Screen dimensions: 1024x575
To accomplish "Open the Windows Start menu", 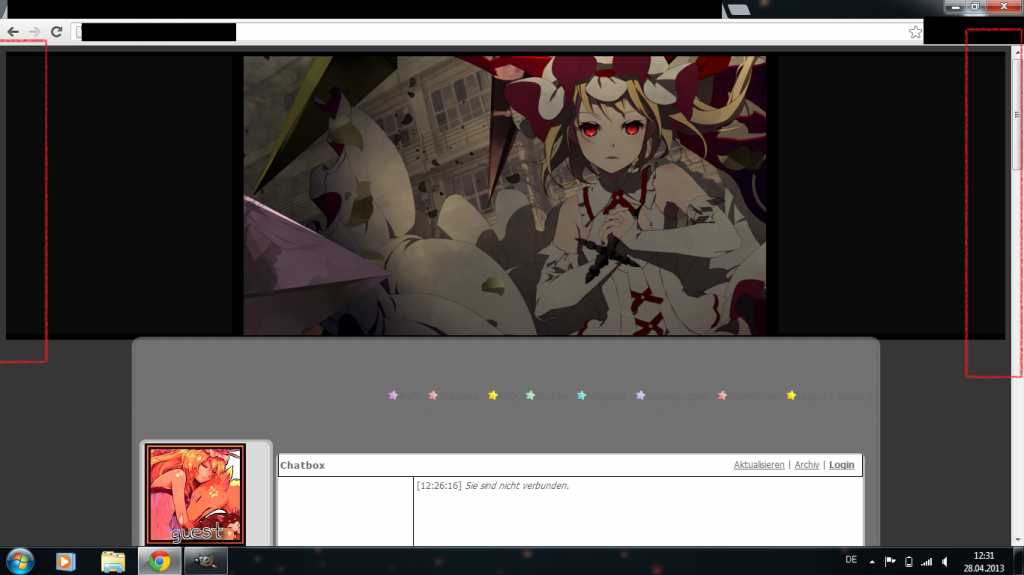I will [x=20, y=561].
